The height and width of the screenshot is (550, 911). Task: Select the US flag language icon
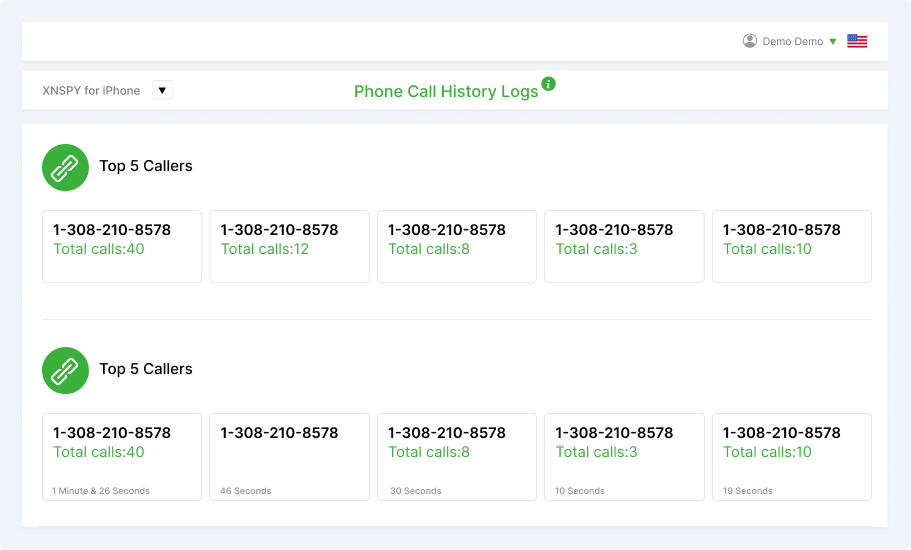857,41
